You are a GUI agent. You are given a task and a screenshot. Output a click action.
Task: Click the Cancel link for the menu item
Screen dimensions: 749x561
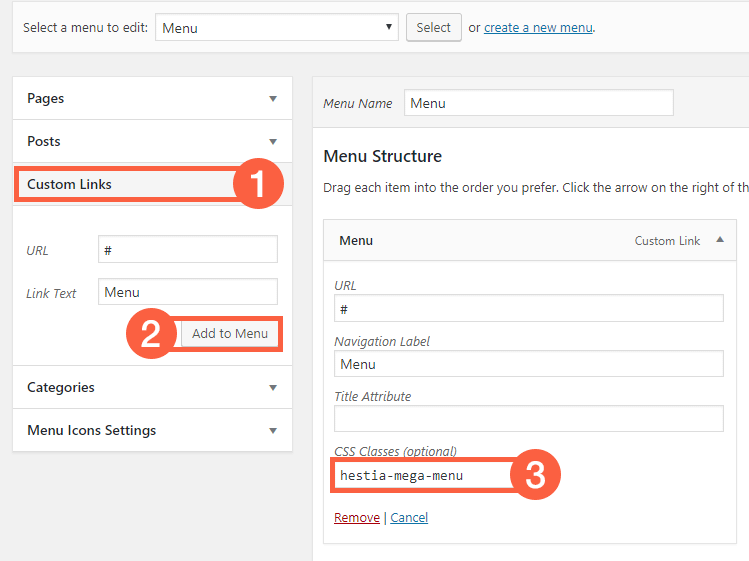tap(409, 518)
